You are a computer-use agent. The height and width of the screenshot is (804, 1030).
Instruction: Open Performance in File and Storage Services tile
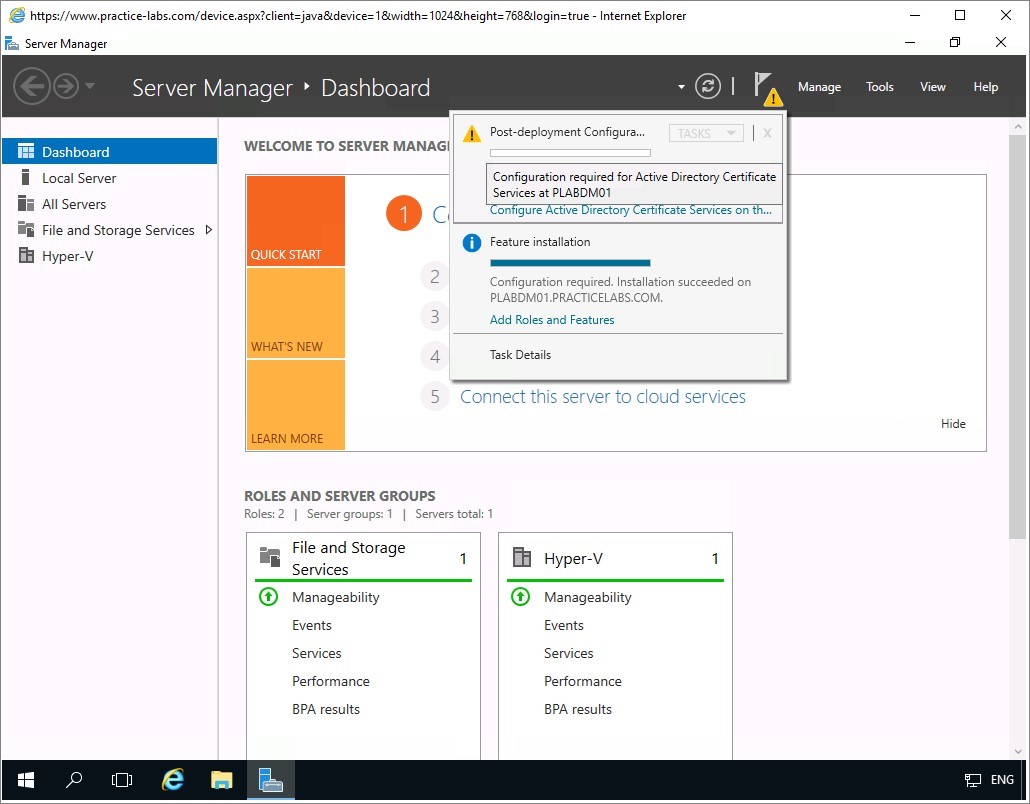point(330,681)
